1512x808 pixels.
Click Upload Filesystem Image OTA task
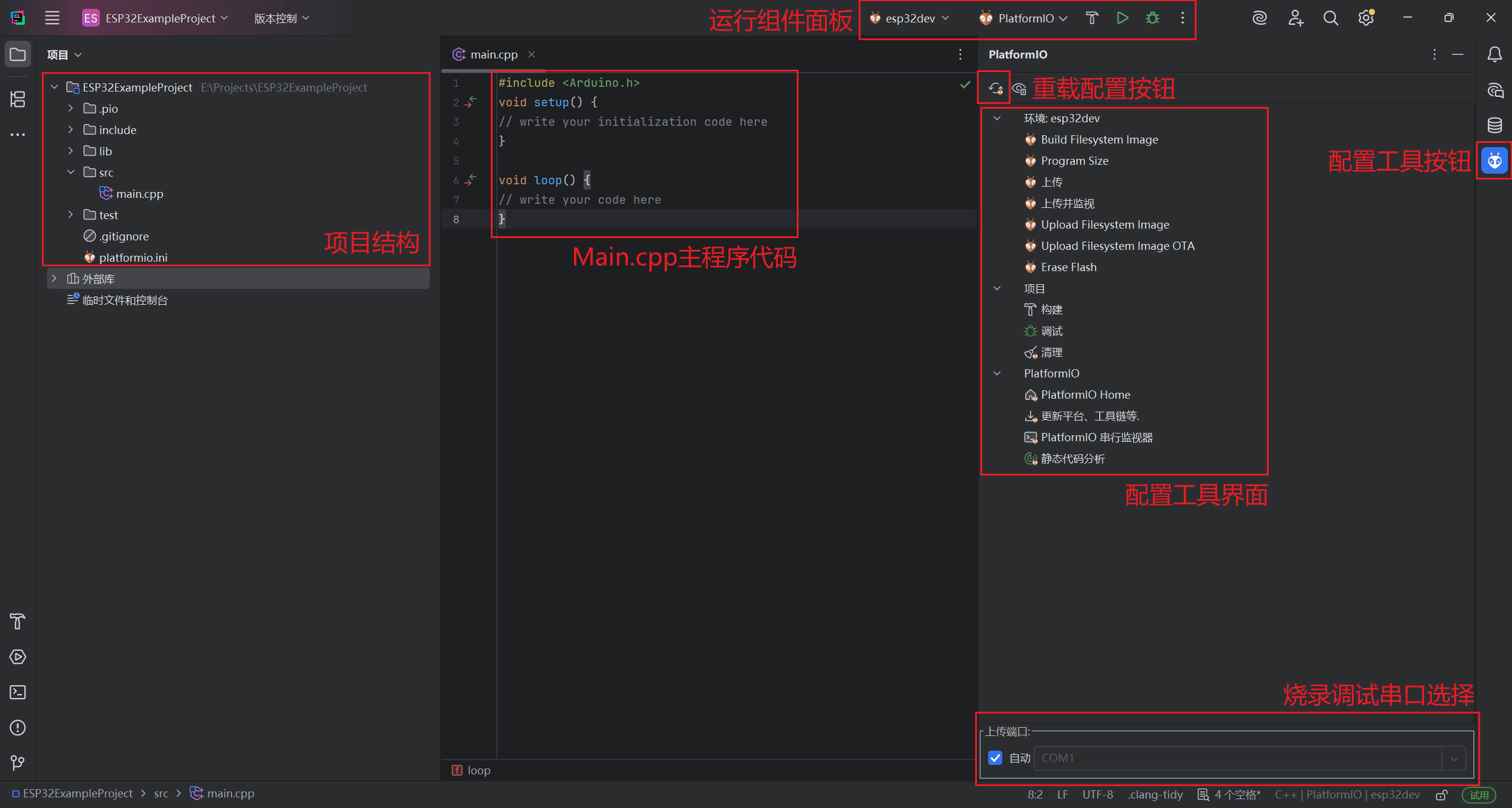click(x=1117, y=246)
